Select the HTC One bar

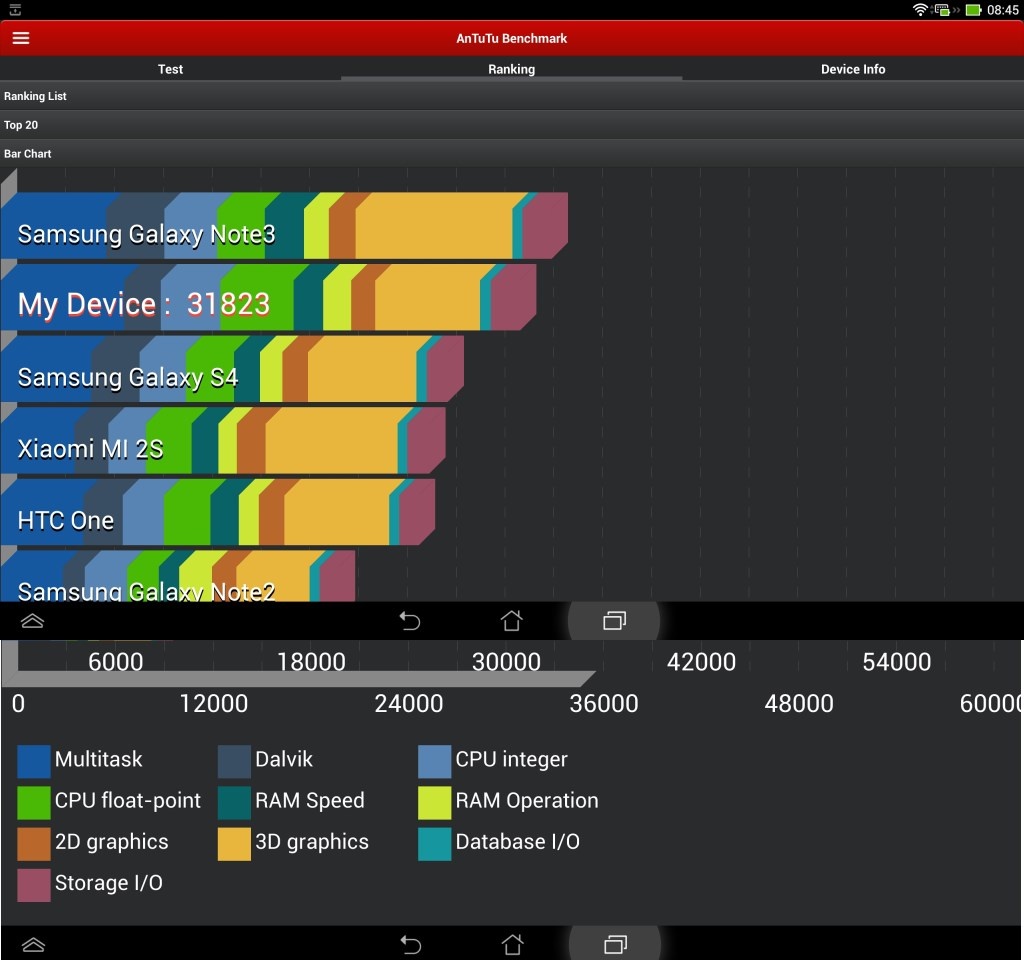pyautogui.click(x=217, y=512)
